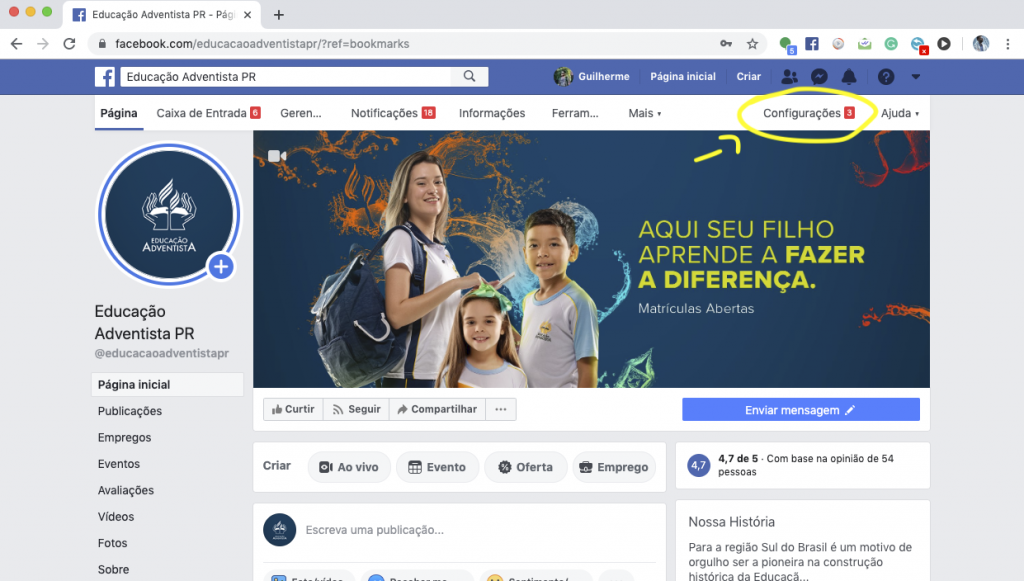Viewport: 1024px width, 581px height.
Task: Open a new browser tab with the plus
Action: [x=279, y=14]
